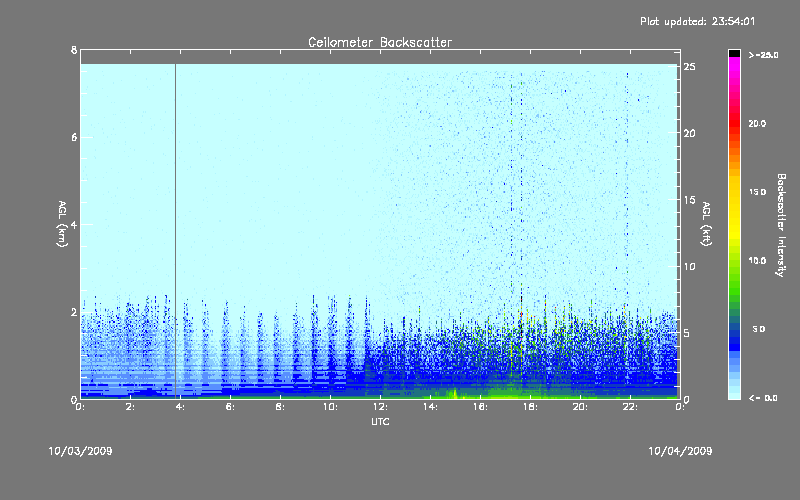The height and width of the screenshot is (500, 800).
Task: Click the date label 10/04/2009
Action: 680,451
